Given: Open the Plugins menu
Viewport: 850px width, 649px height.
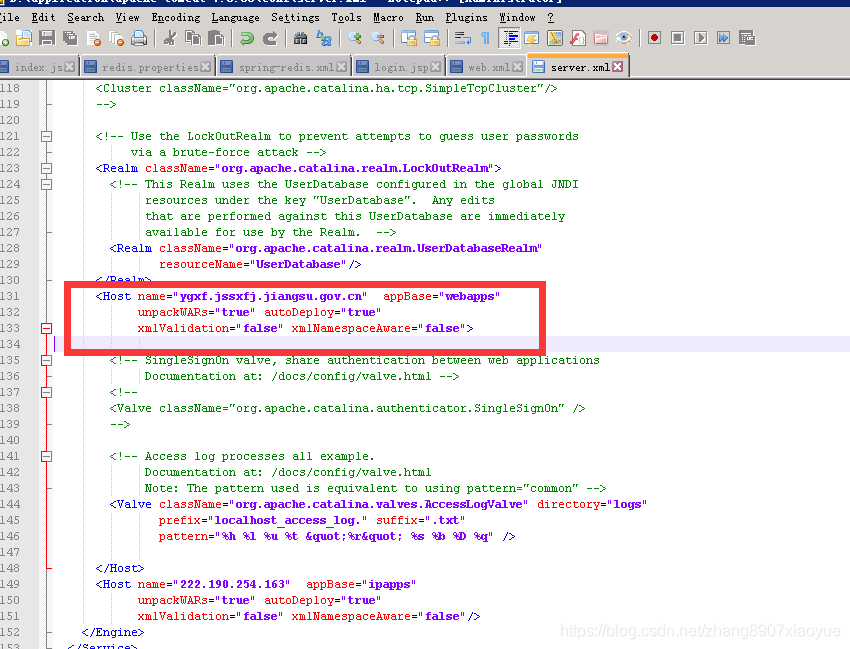Looking at the screenshot, I should pyautogui.click(x=466, y=17).
